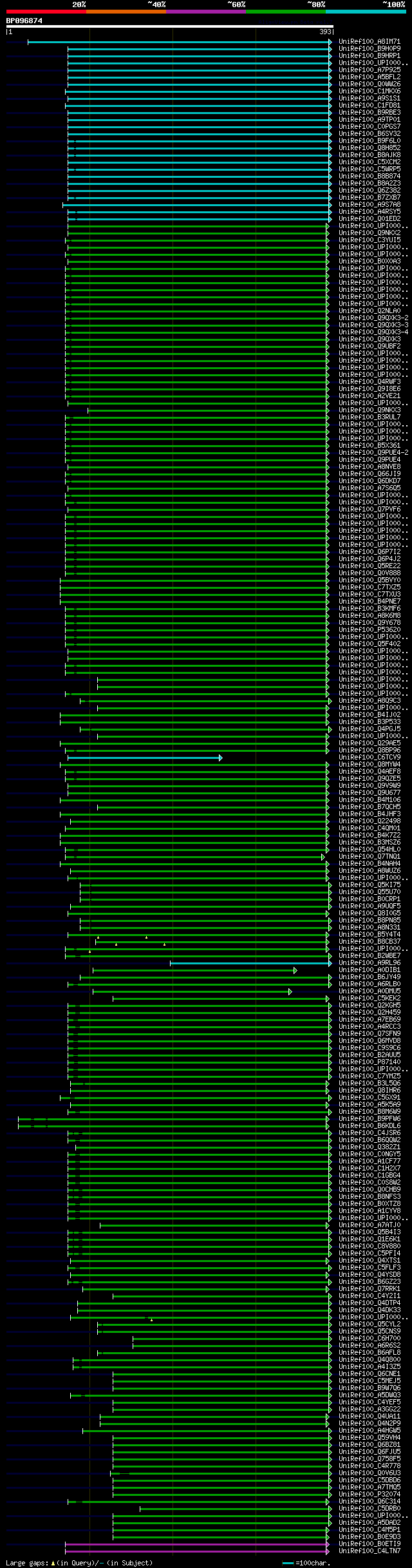
Task: Select hit label UniRef100_Q9NKX3
Action: tap(370, 410)
